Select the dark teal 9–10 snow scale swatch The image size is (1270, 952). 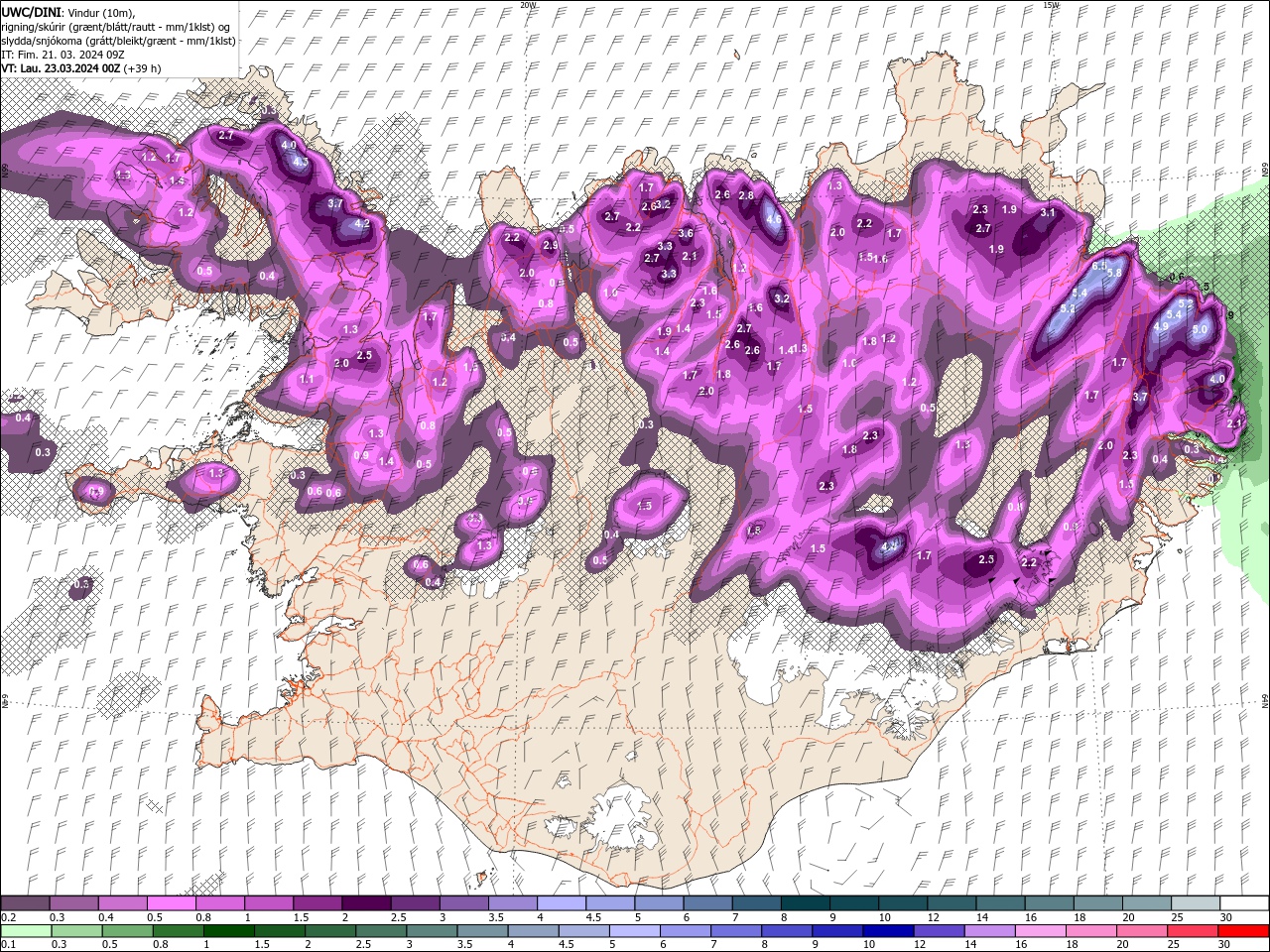tap(853, 903)
